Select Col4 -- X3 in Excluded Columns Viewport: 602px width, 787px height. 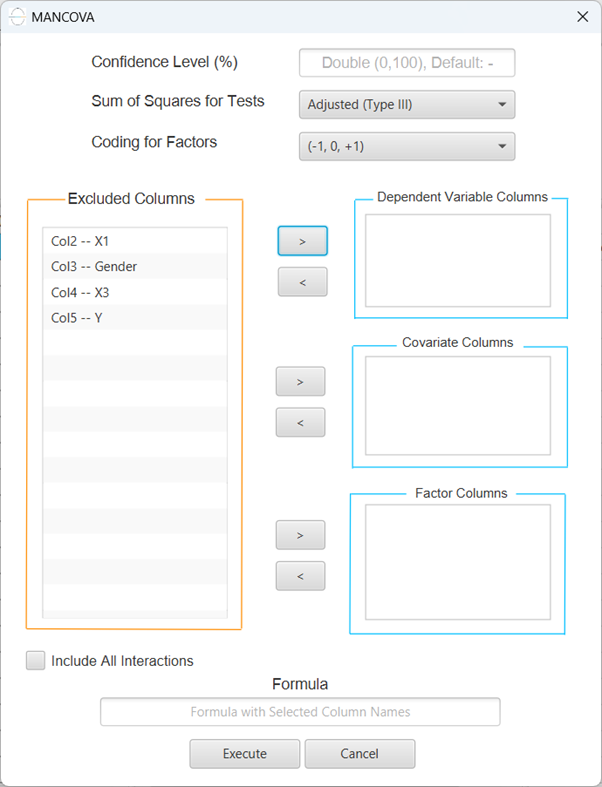click(135, 292)
